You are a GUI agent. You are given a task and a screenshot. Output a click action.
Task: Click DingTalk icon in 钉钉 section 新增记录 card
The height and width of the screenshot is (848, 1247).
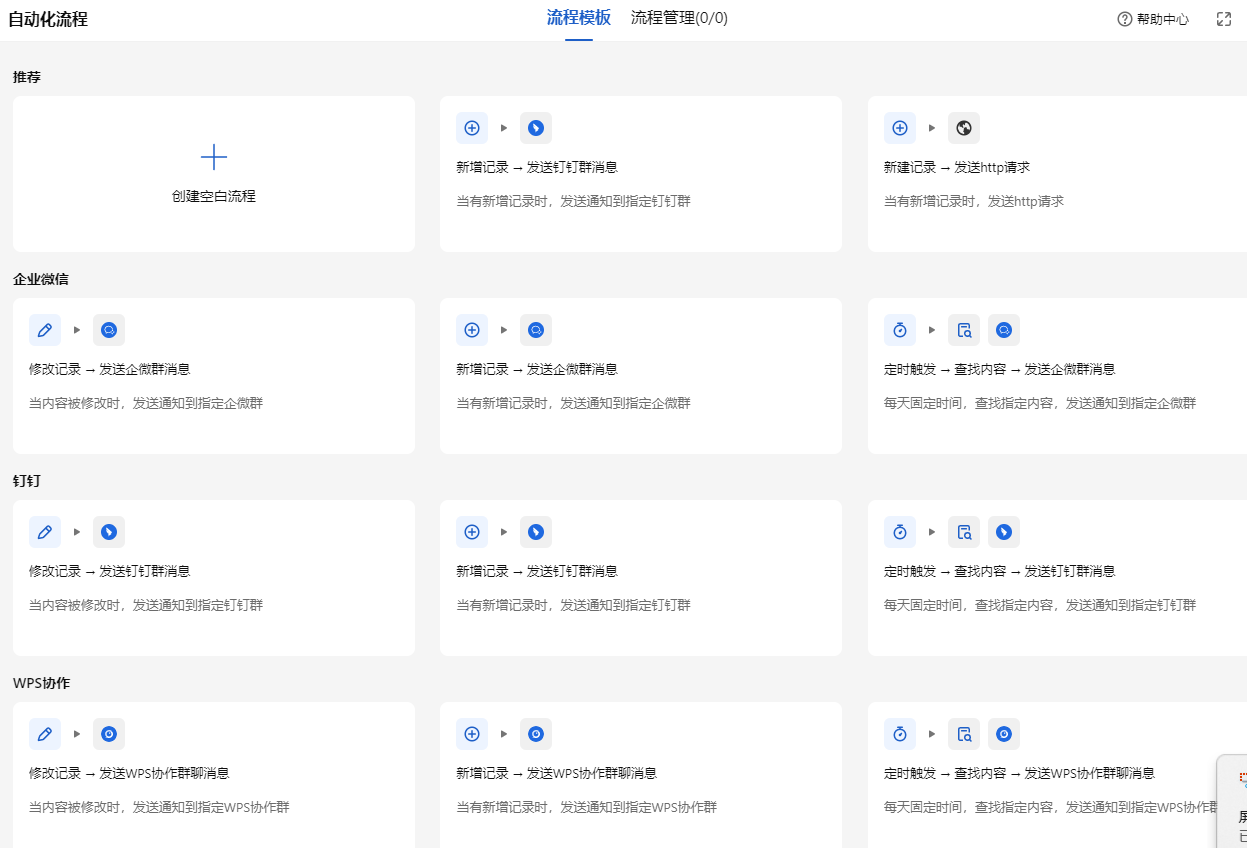[536, 532]
